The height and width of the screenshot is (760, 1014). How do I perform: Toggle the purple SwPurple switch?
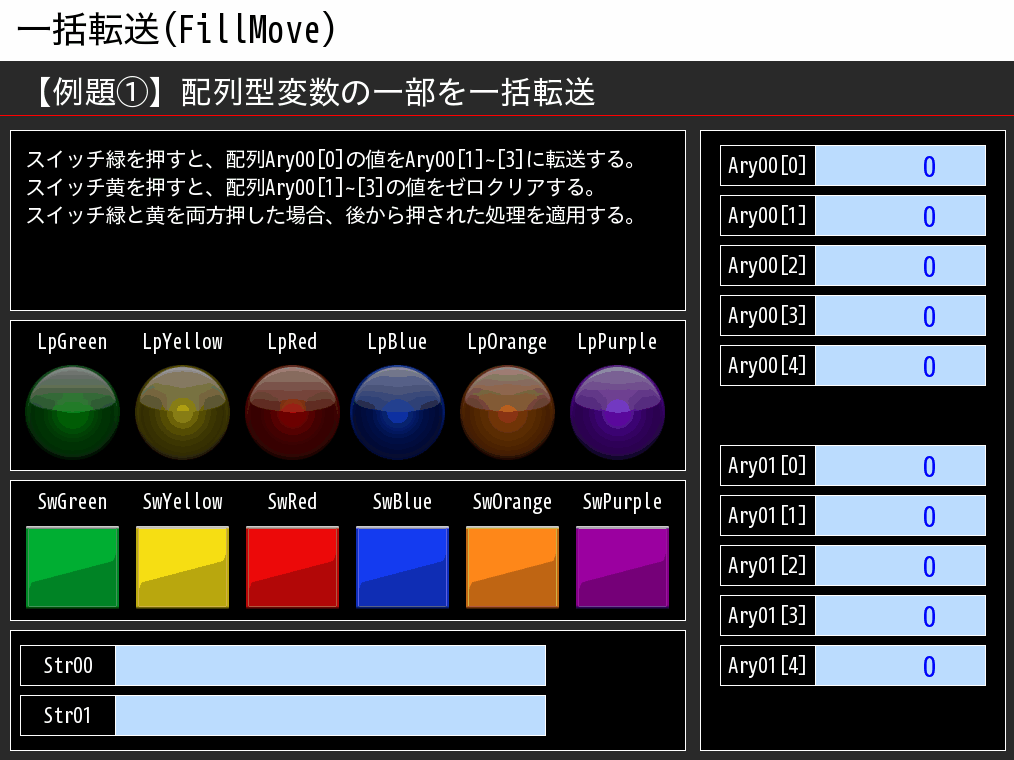622,567
